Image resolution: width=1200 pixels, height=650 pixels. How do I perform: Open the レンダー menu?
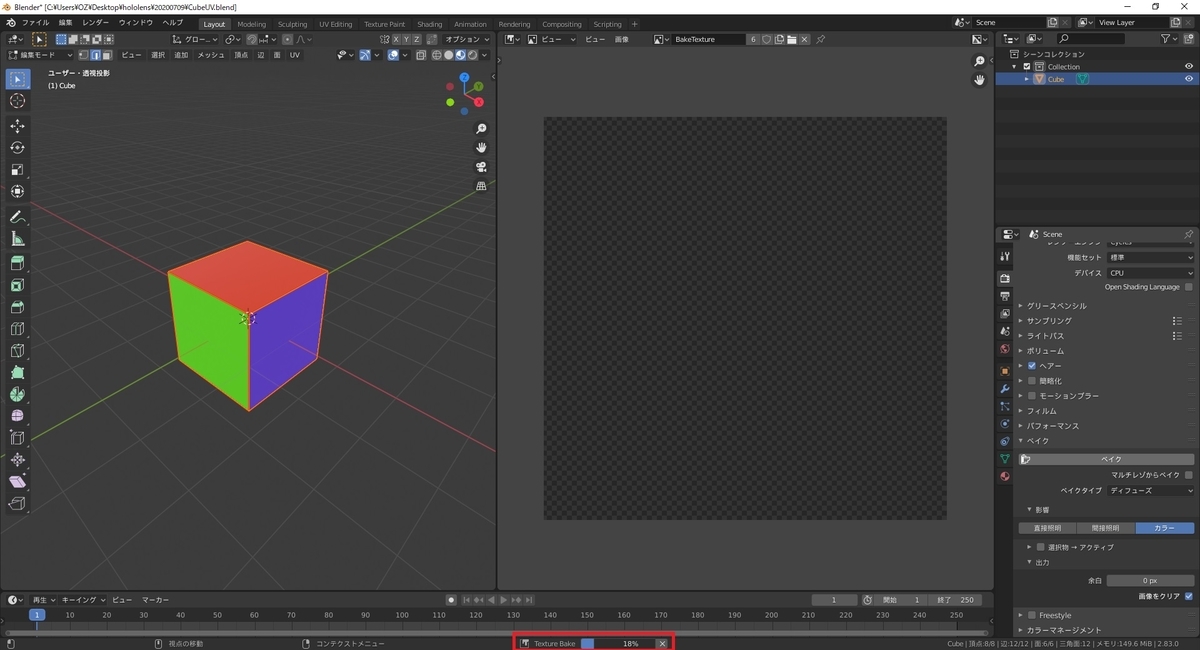tap(96, 22)
